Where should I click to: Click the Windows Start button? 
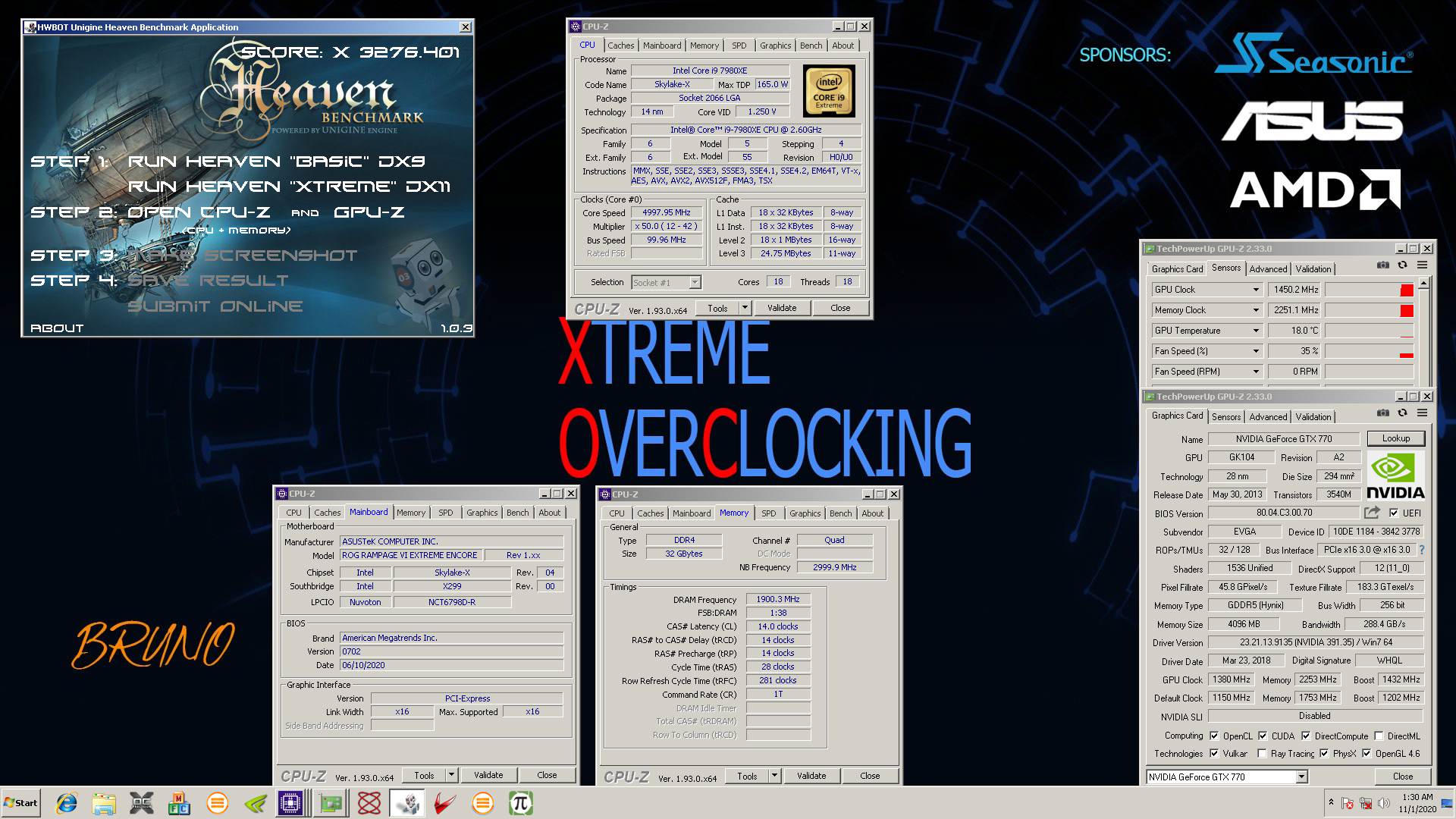click(x=20, y=802)
